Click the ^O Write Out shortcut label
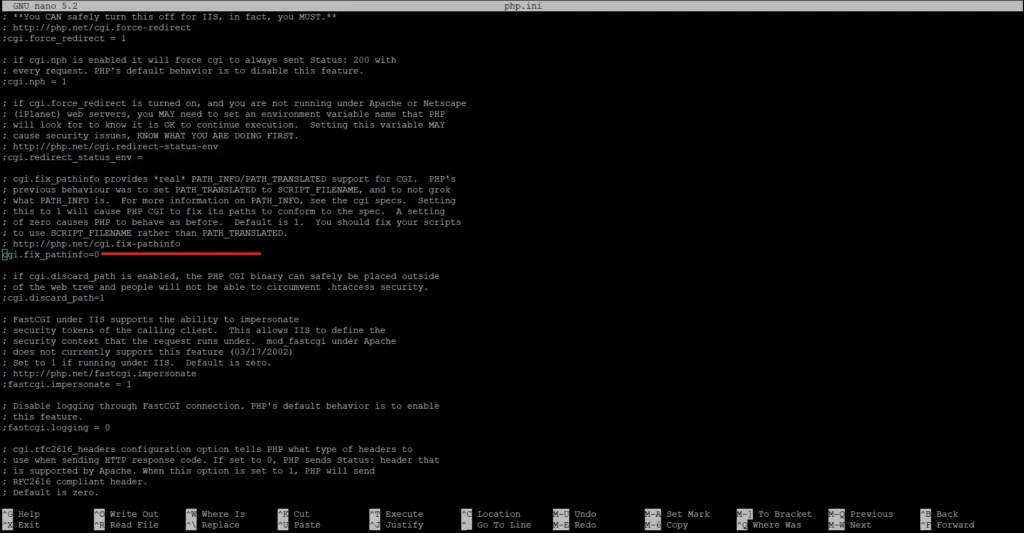Image resolution: width=1024 pixels, height=533 pixels. coord(126,514)
